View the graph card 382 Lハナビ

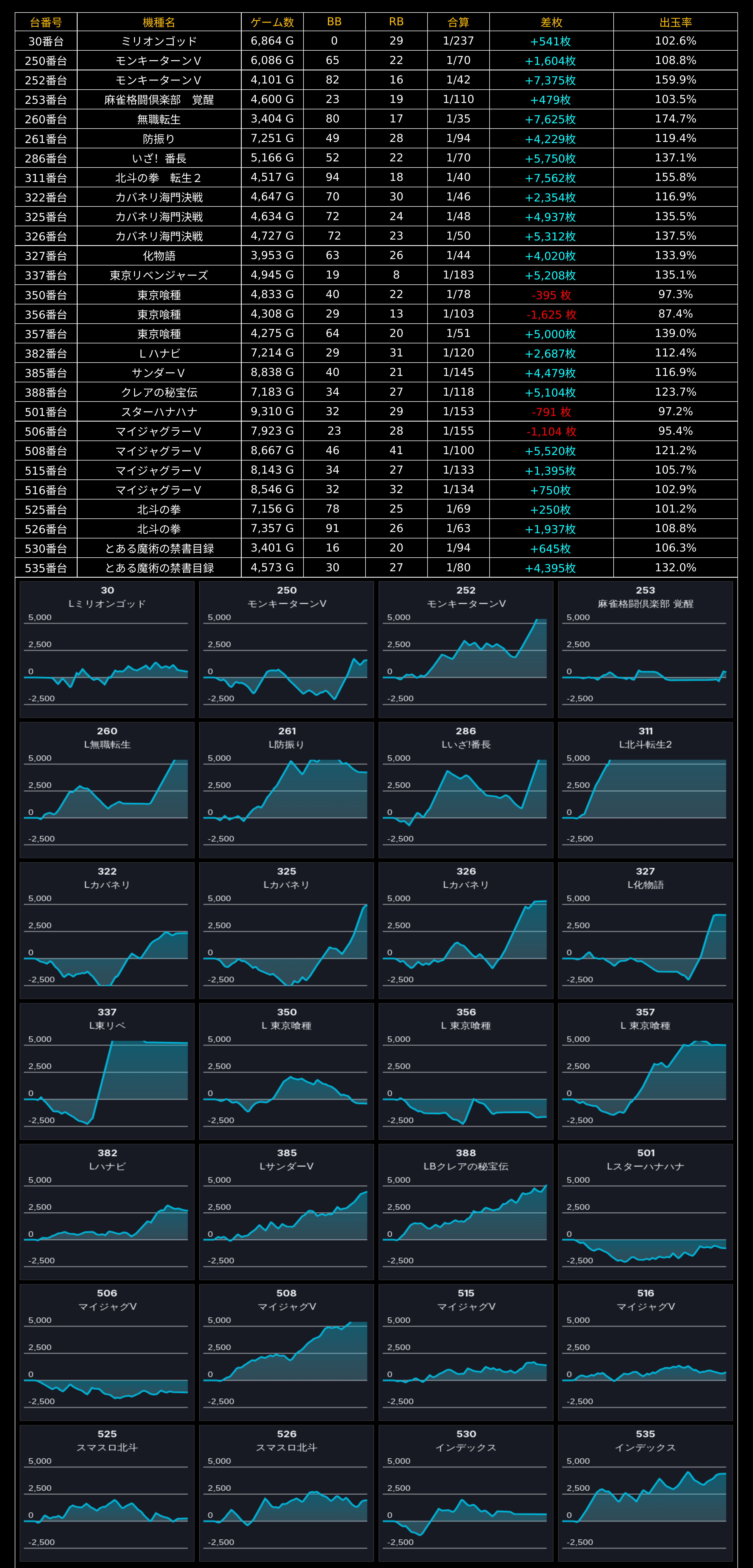coord(107,1212)
